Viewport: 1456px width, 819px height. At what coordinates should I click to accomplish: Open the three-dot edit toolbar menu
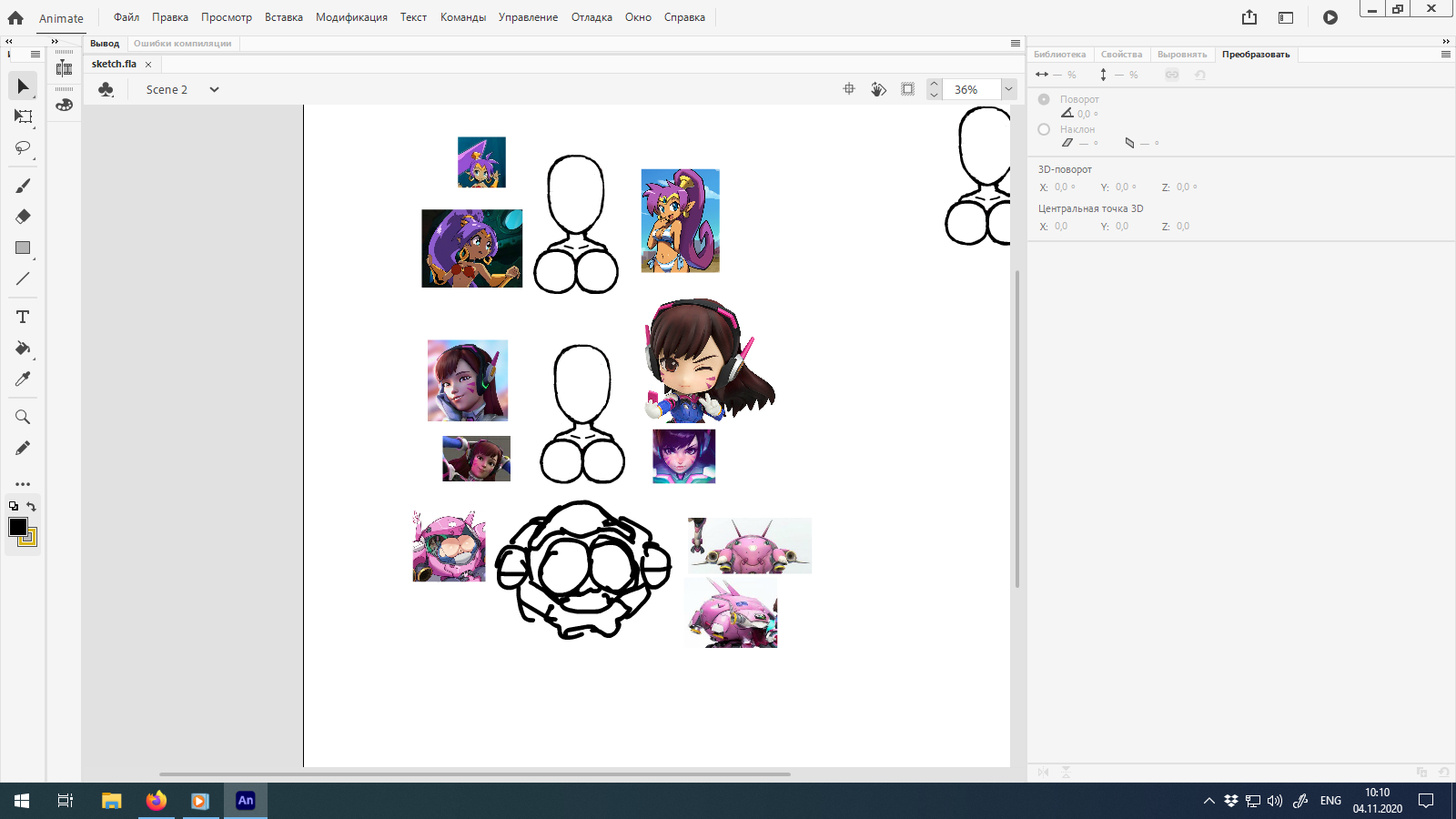pyautogui.click(x=23, y=484)
